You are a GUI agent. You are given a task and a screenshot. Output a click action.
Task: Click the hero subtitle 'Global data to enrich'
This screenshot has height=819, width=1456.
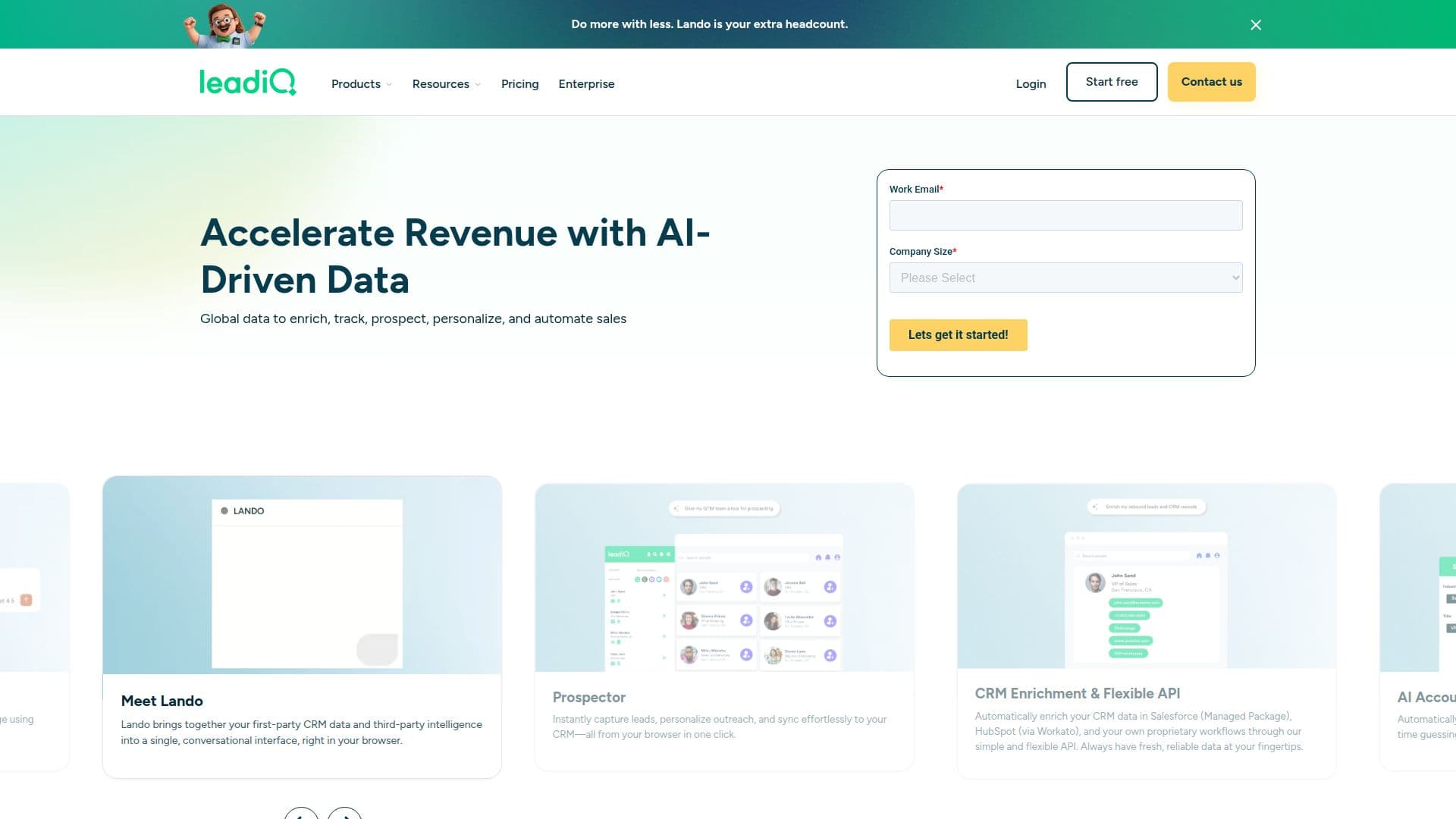(413, 319)
